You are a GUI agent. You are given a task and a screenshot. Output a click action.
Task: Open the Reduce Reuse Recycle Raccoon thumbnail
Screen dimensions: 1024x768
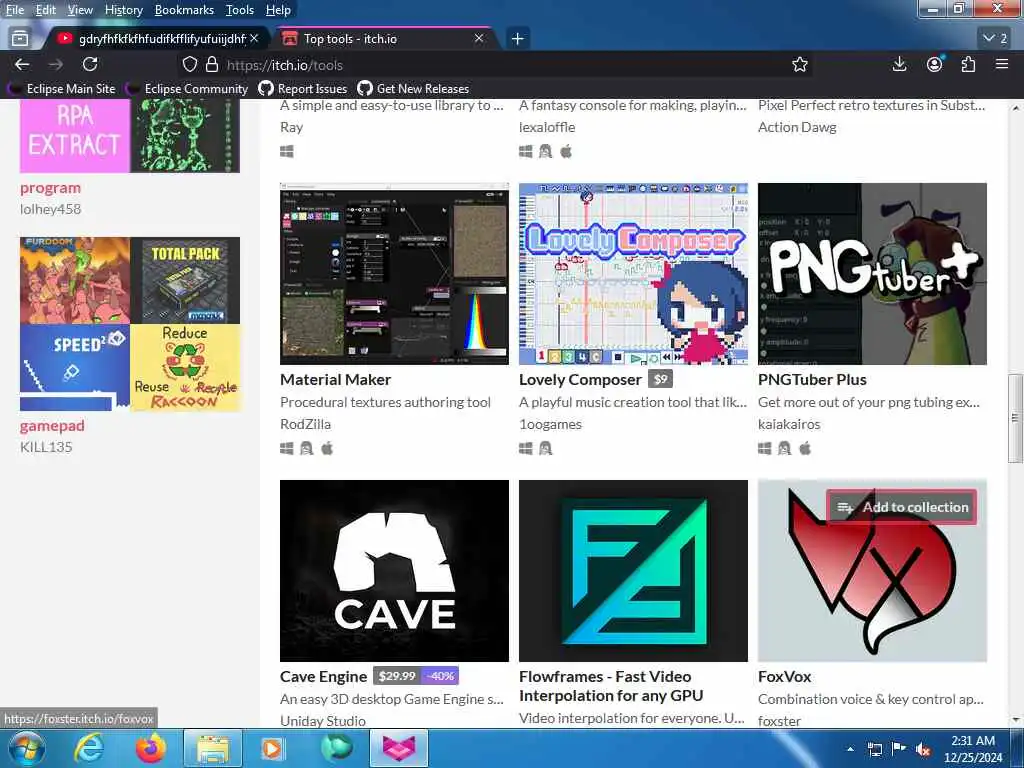pos(185,367)
